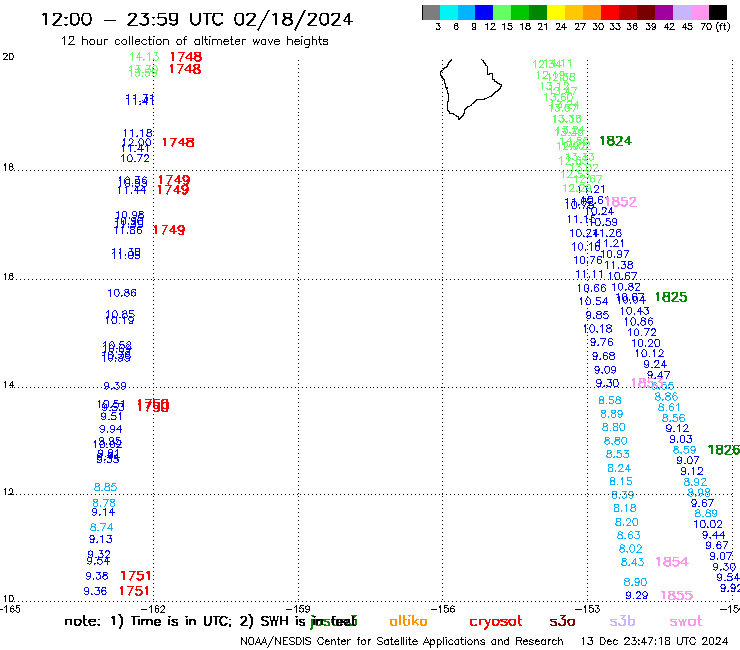Image resolution: width=740 pixels, height=650 pixels.
Task: Click the wave height value '8.58'
Action: [x=610, y=400]
